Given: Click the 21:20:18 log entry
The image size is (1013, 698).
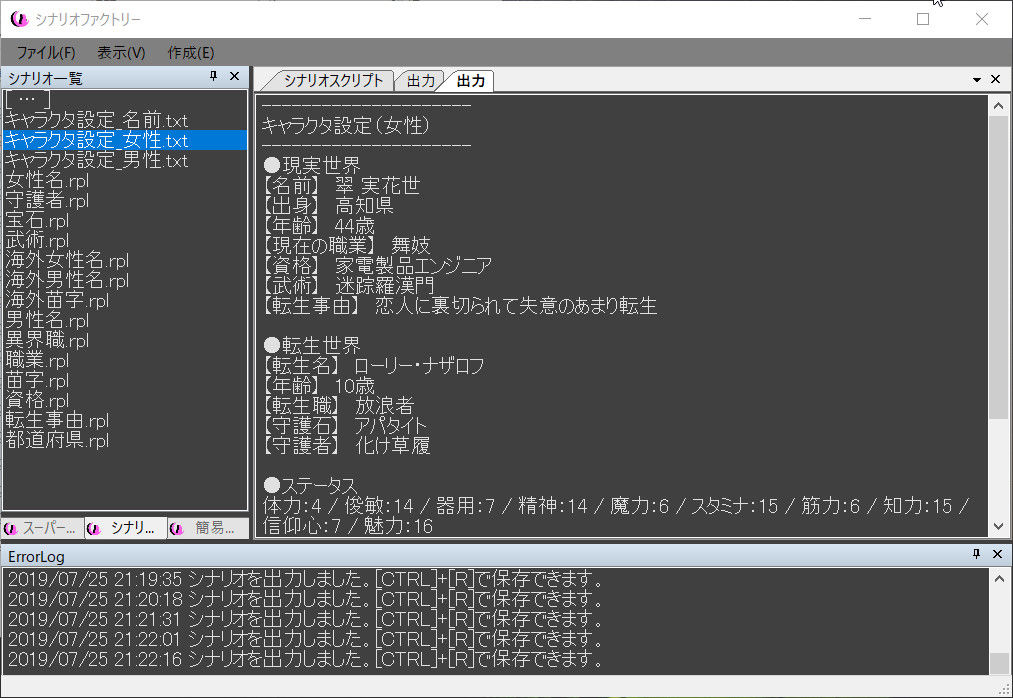Looking at the screenshot, I should pyautogui.click(x=305, y=598).
